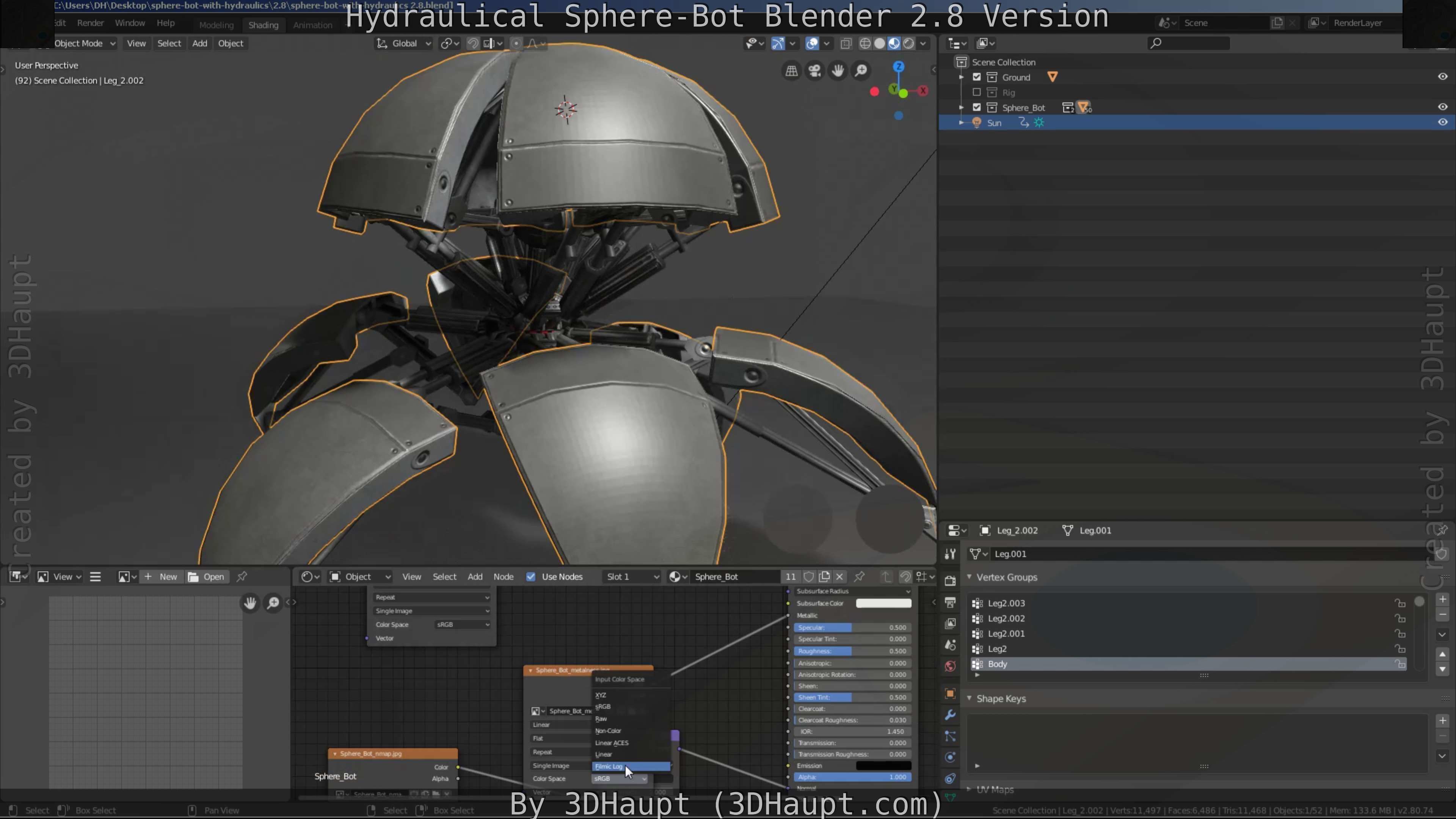Hide the Ground collection with eye icon
Screen dimensions: 1456x819
coord(1442,76)
